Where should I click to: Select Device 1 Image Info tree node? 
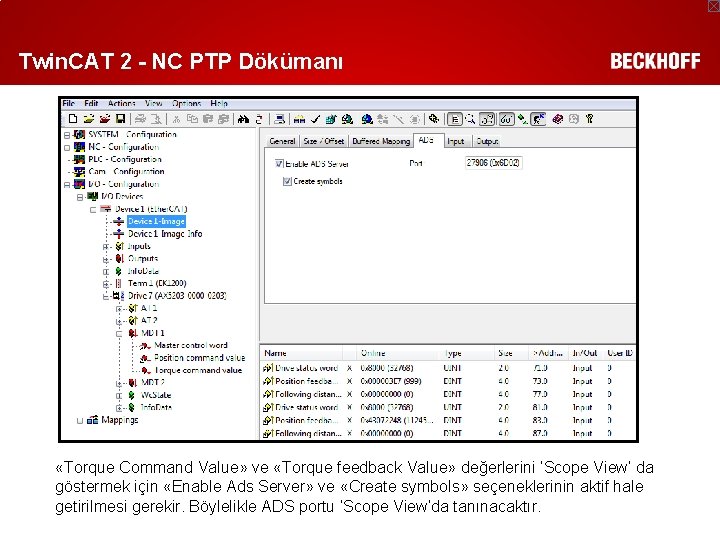coord(165,234)
